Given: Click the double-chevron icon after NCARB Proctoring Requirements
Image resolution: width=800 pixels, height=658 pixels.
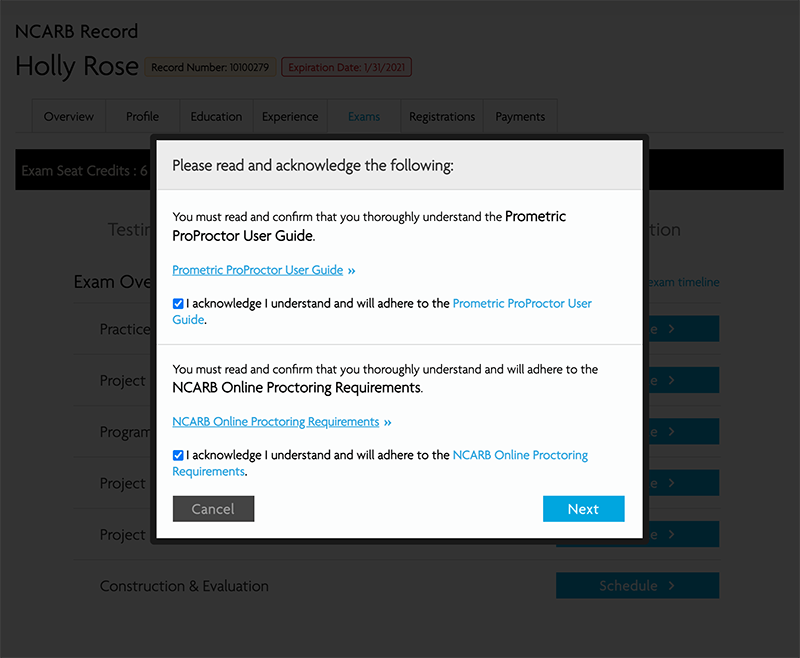Looking at the screenshot, I should point(388,423).
